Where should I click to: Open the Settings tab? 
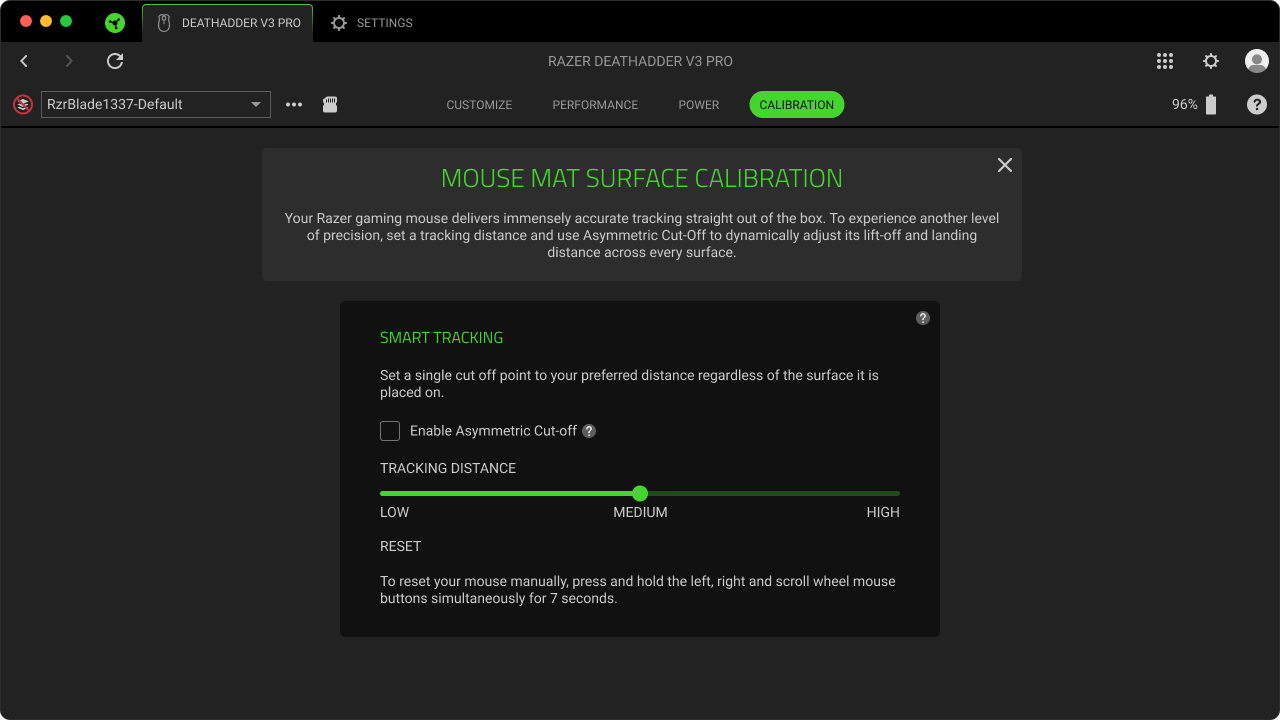pyautogui.click(x=371, y=22)
